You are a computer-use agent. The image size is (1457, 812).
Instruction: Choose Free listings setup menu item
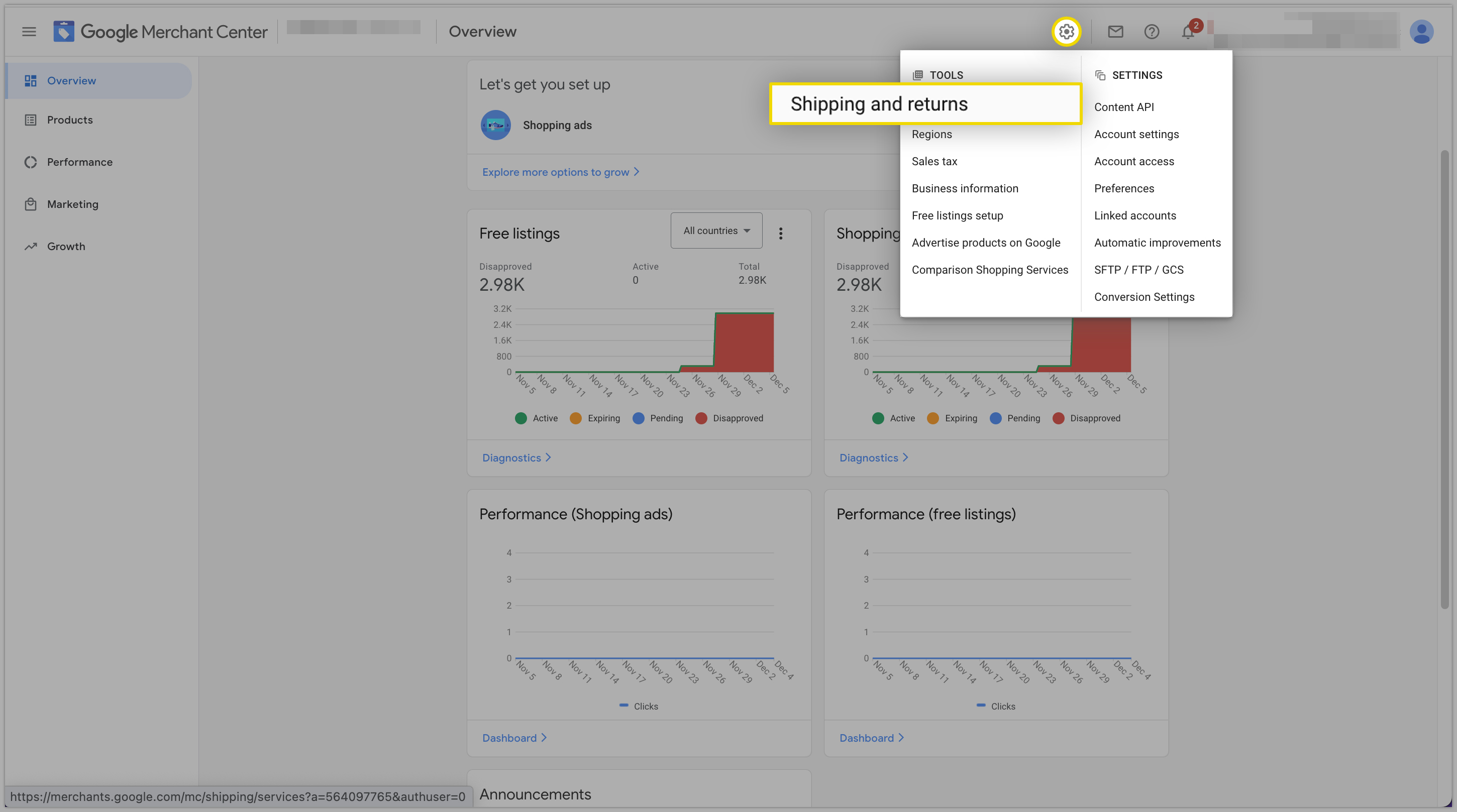click(x=957, y=215)
